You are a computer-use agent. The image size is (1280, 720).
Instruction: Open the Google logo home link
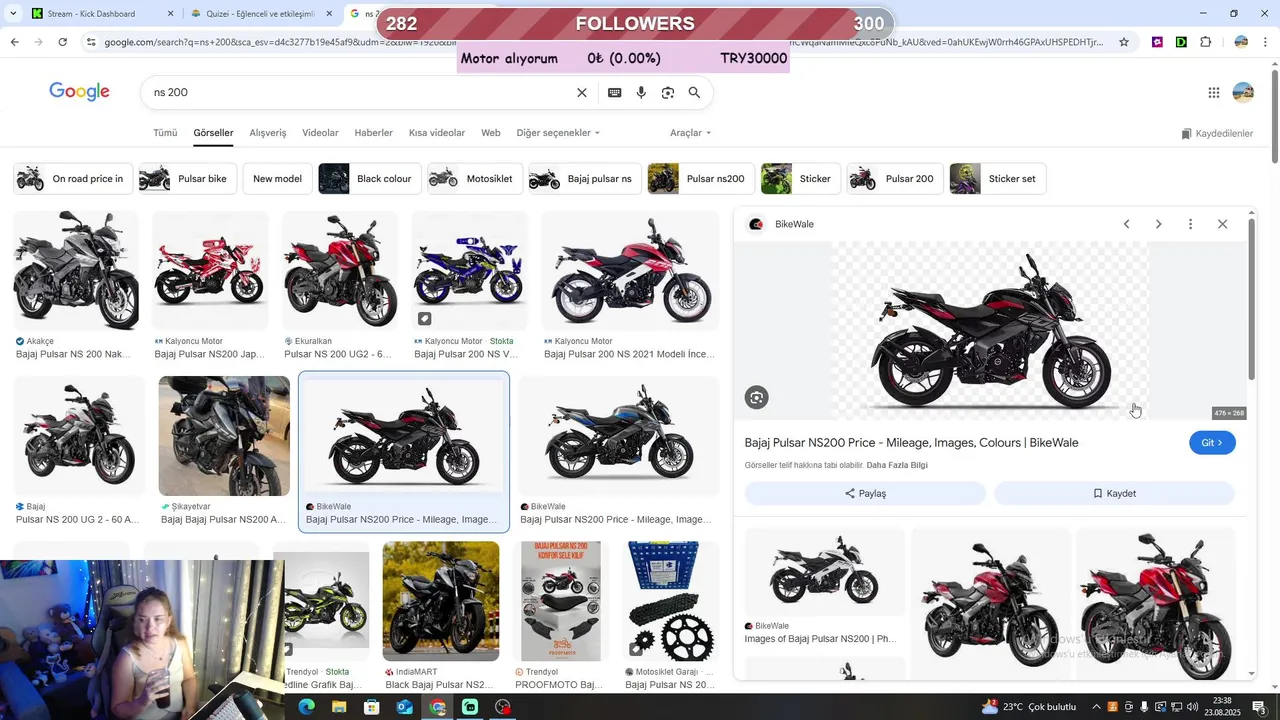(x=79, y=92)
